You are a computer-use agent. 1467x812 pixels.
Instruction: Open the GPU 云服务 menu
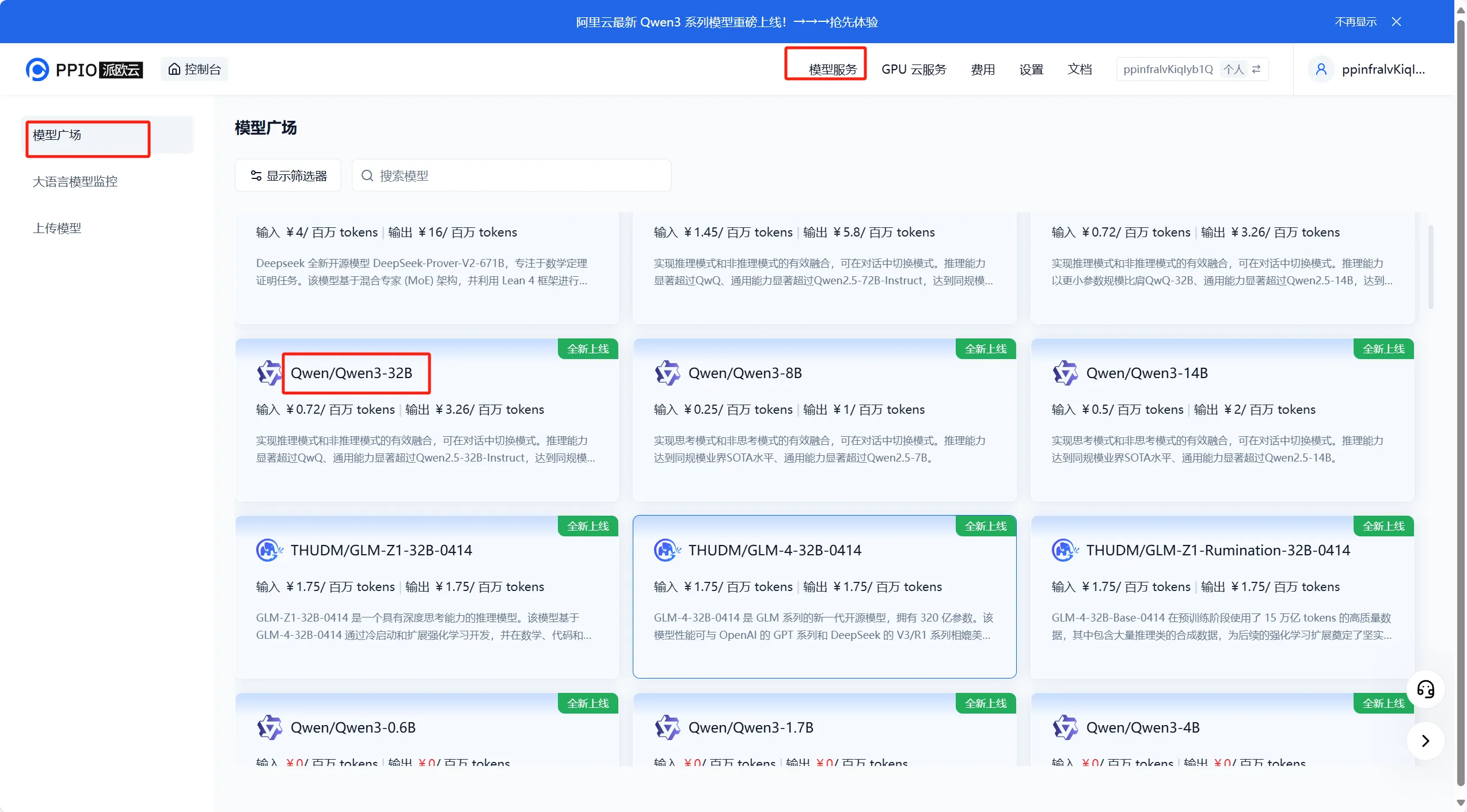914,70
